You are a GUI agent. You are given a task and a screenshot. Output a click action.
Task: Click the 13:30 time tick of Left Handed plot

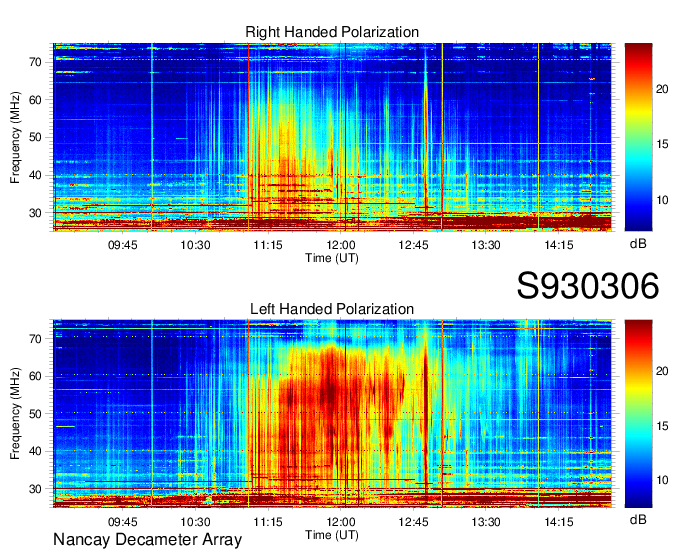tap(486, 522)
